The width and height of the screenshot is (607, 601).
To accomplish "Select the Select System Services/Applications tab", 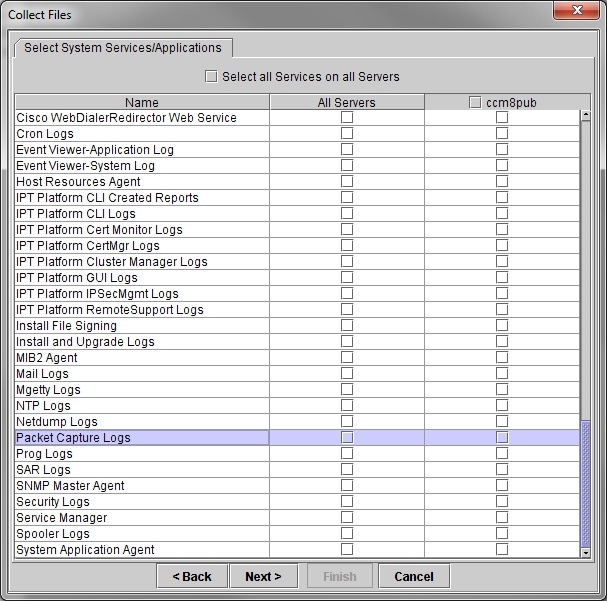I will point(123,48).
